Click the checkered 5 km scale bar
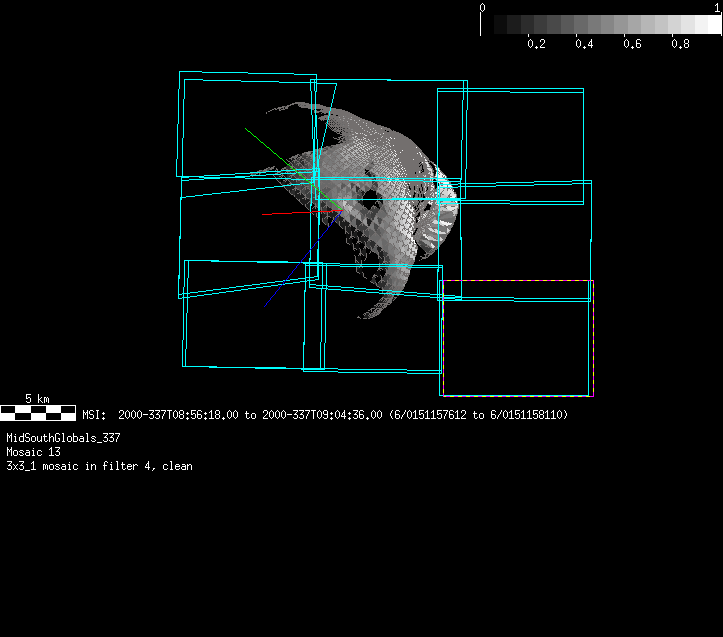The image size is (723, 637). [x=37, y=411]
